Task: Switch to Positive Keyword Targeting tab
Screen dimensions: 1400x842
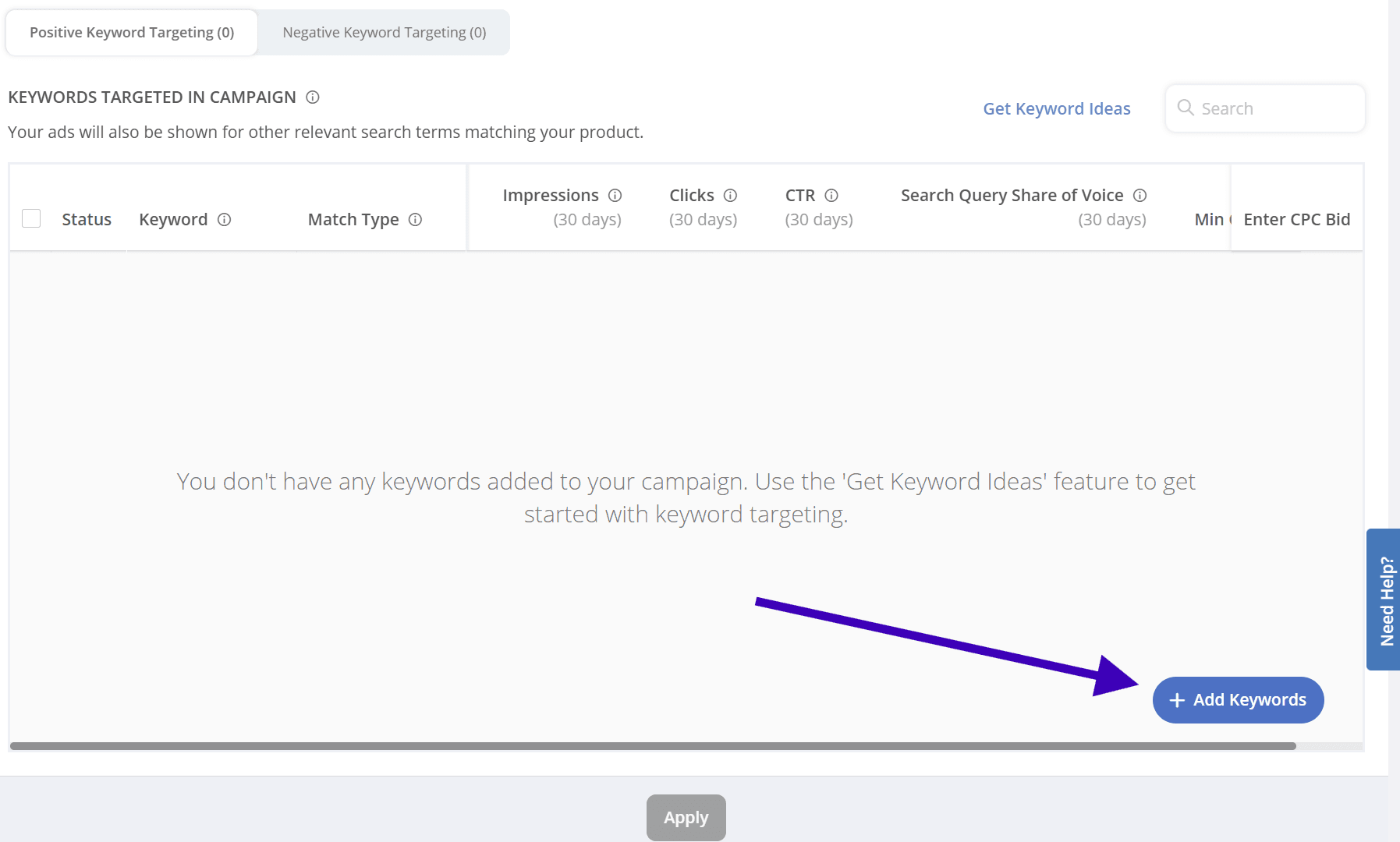Action: coord(132,33)
